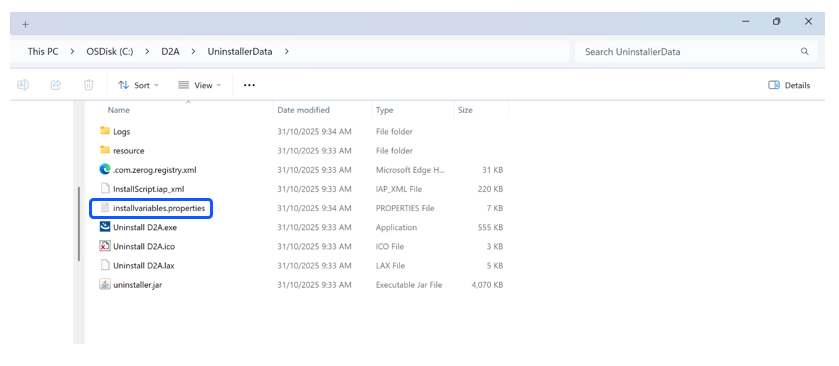839x366 pixels.
Task: Go to D2A breadcrumb
Action: [x=170, y=52]
